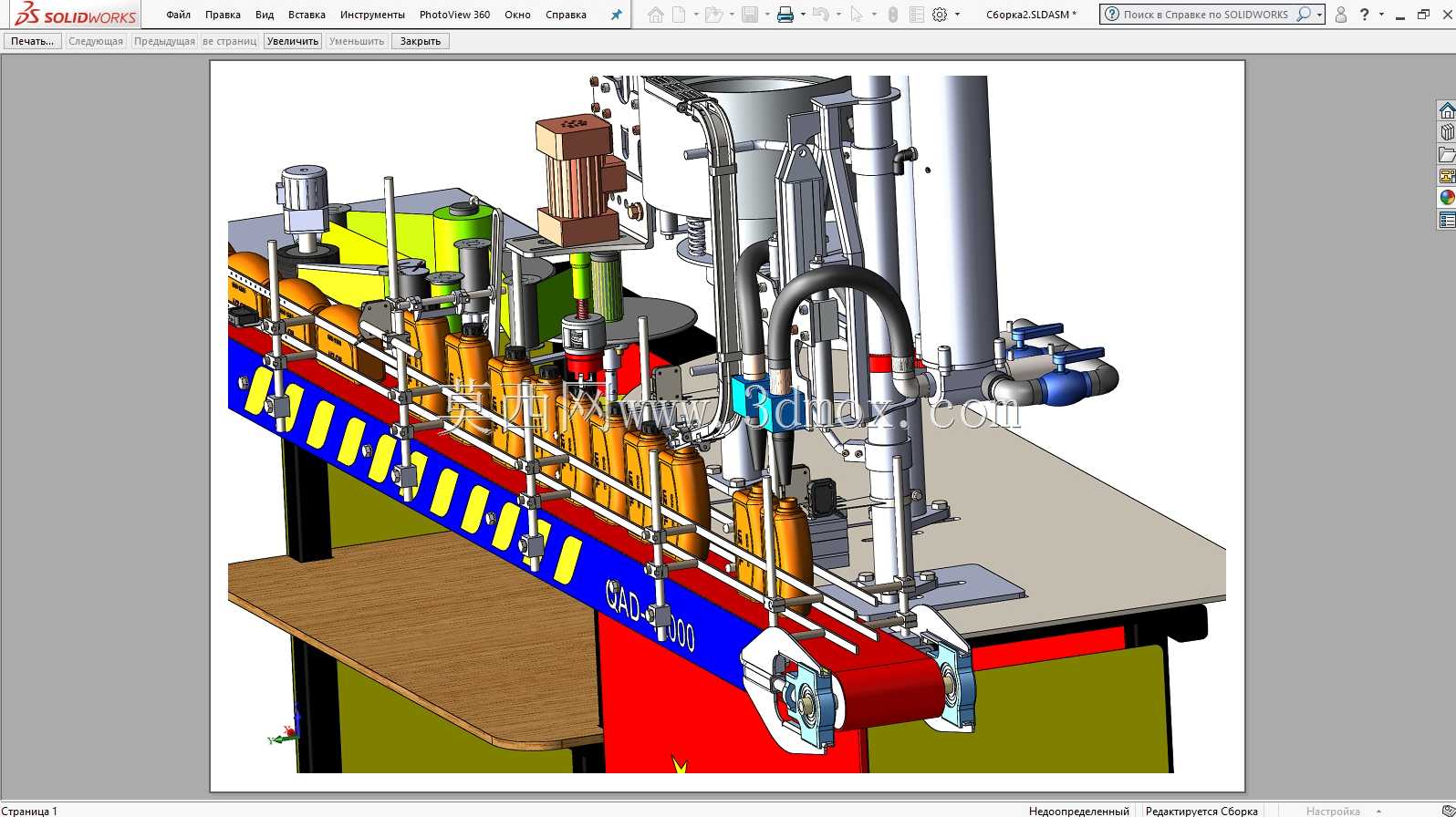The image size is (1456, 817).
Task: Open the PhotoView 360 menu
Action: (x=454, y=15)
